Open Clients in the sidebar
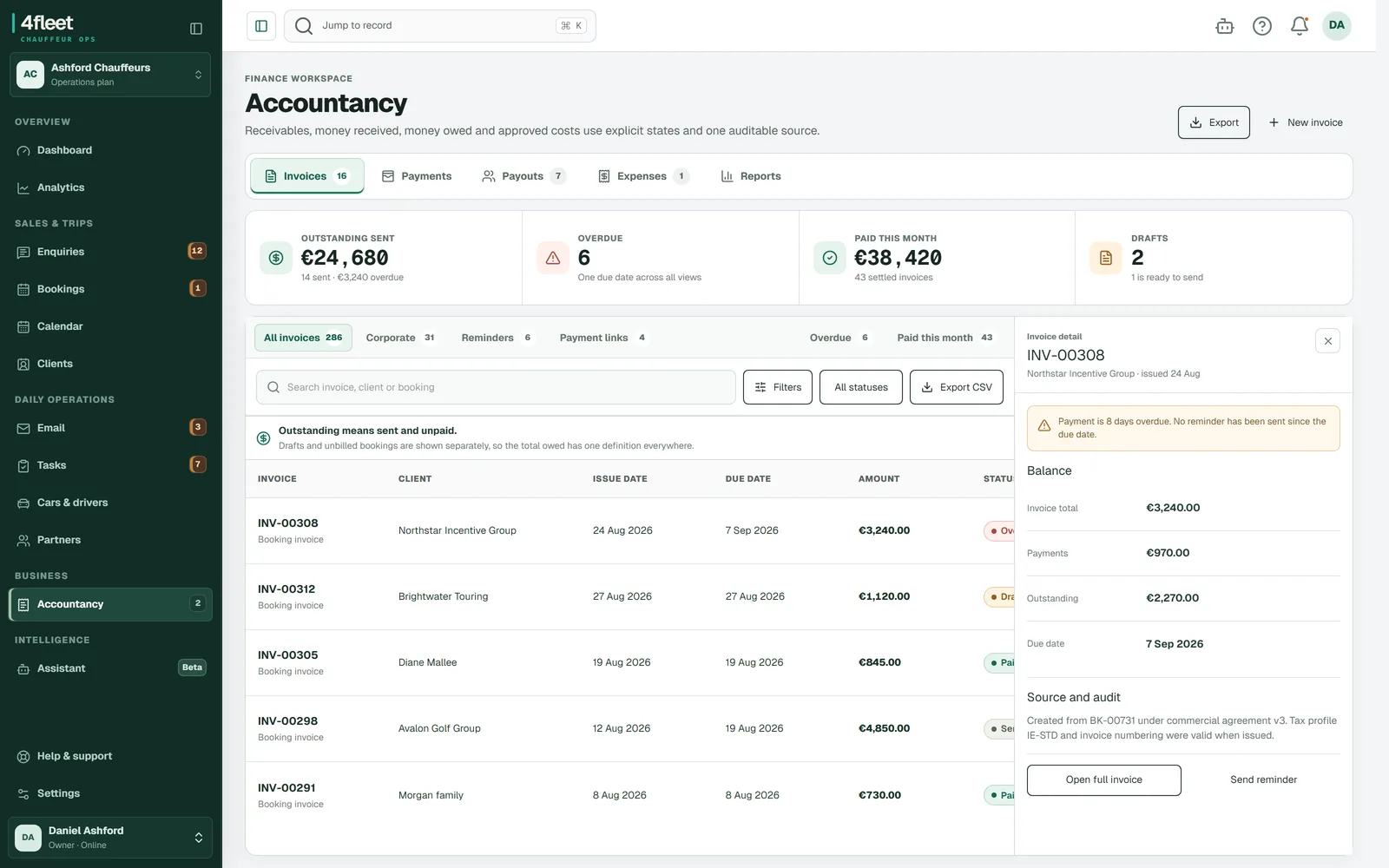Image resolution: width=1389 pixels, height=868 pixels. tap(110, 364)
